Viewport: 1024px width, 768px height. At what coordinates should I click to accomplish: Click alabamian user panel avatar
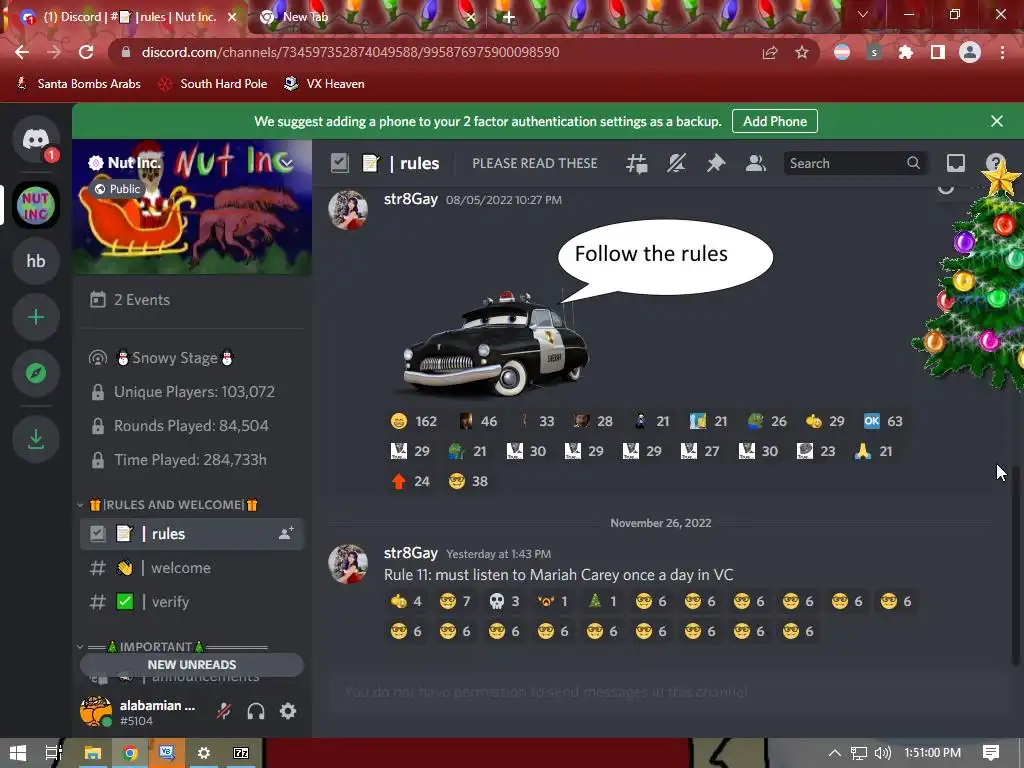[95, 711]
